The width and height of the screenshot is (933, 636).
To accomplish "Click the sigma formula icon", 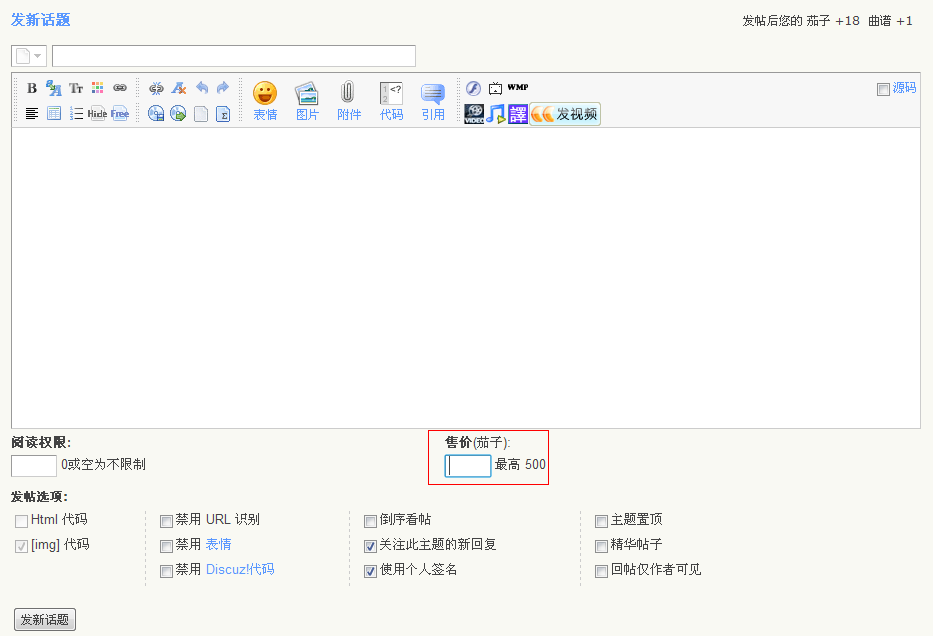I will click(223, 114).
